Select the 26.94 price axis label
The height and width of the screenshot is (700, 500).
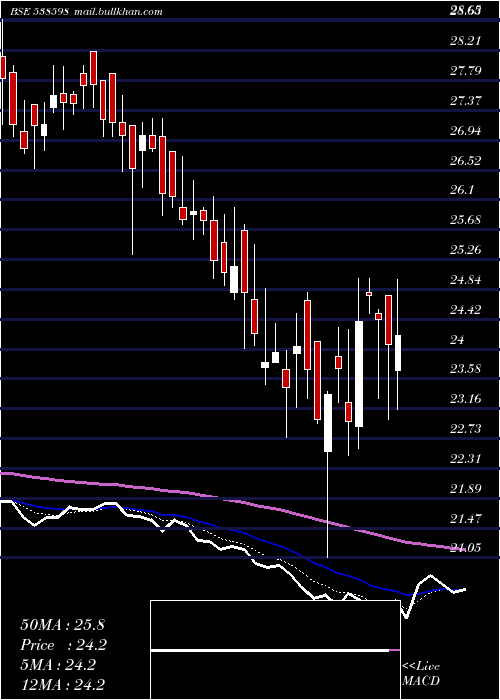click(x=465, y=130)
